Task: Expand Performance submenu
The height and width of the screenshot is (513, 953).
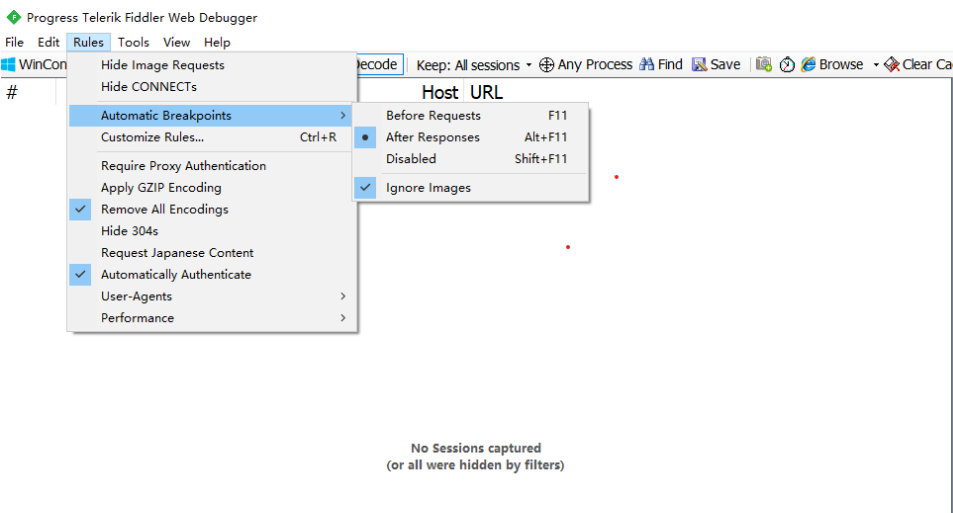Action: click(212, 318)
